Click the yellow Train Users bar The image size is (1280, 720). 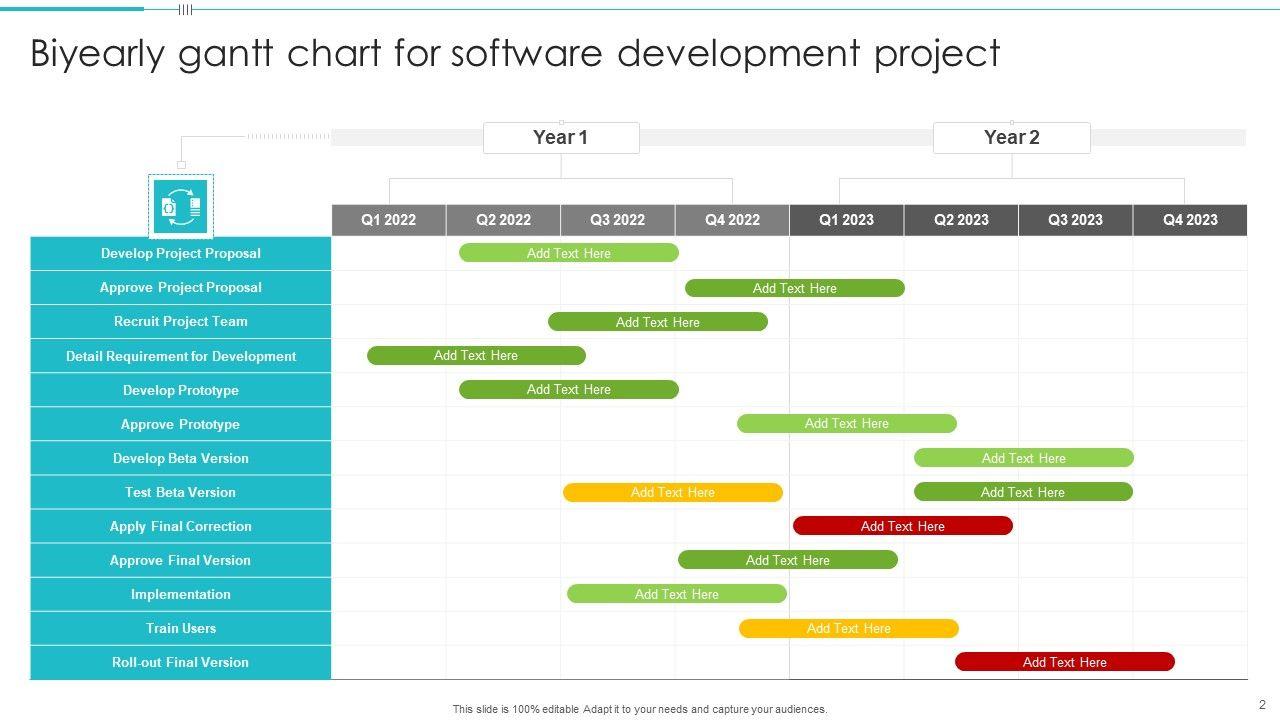click(x=848, y=628)
